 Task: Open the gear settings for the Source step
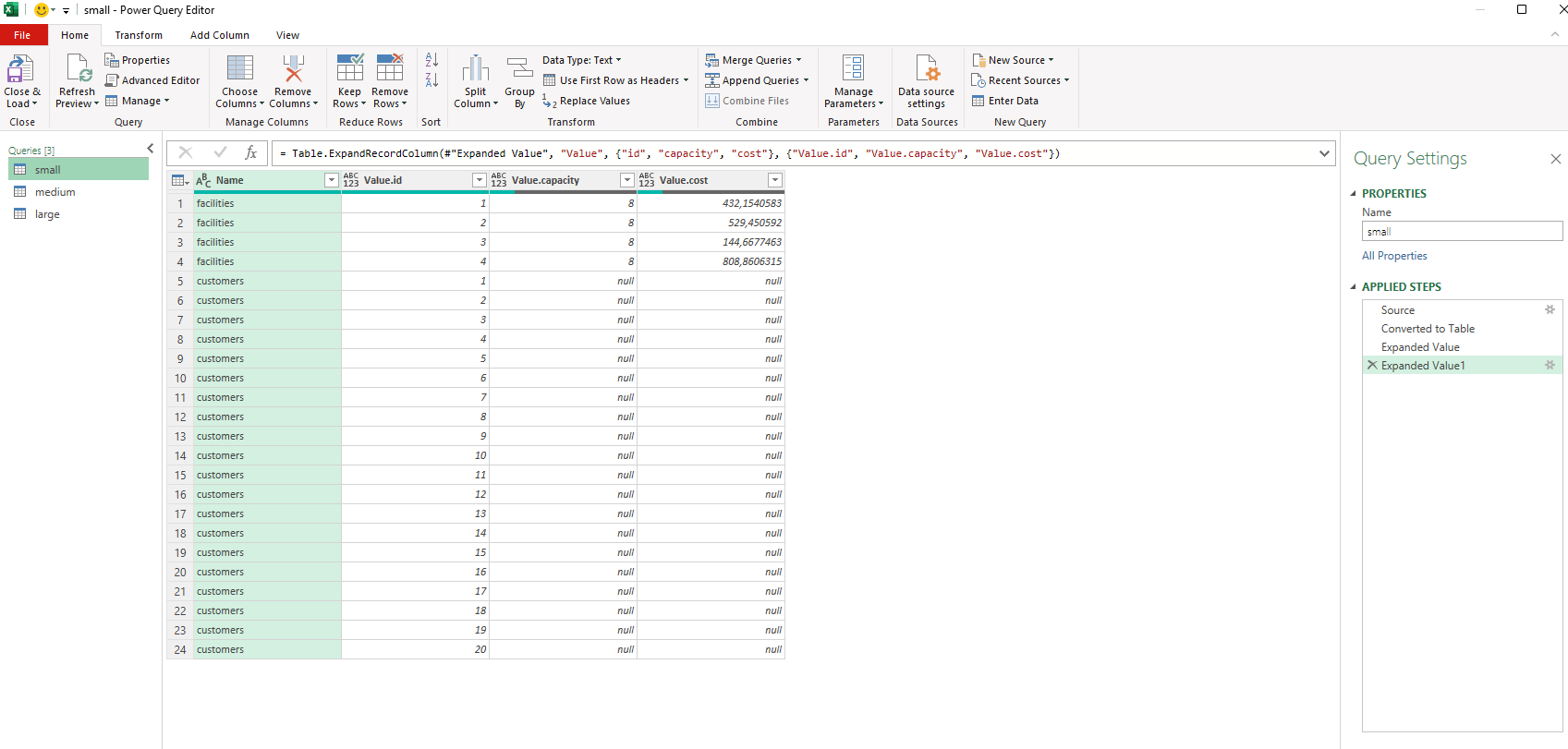(x=1550, y=309)
